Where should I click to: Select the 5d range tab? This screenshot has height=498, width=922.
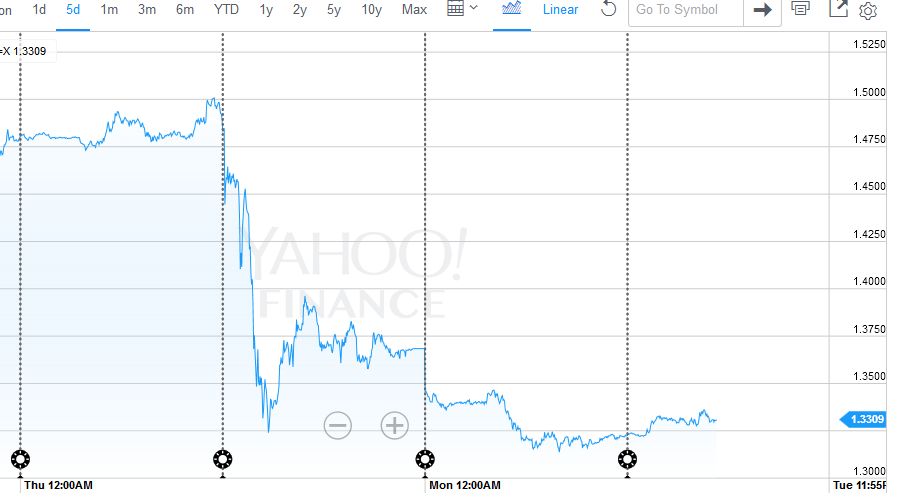coord(73,10)
